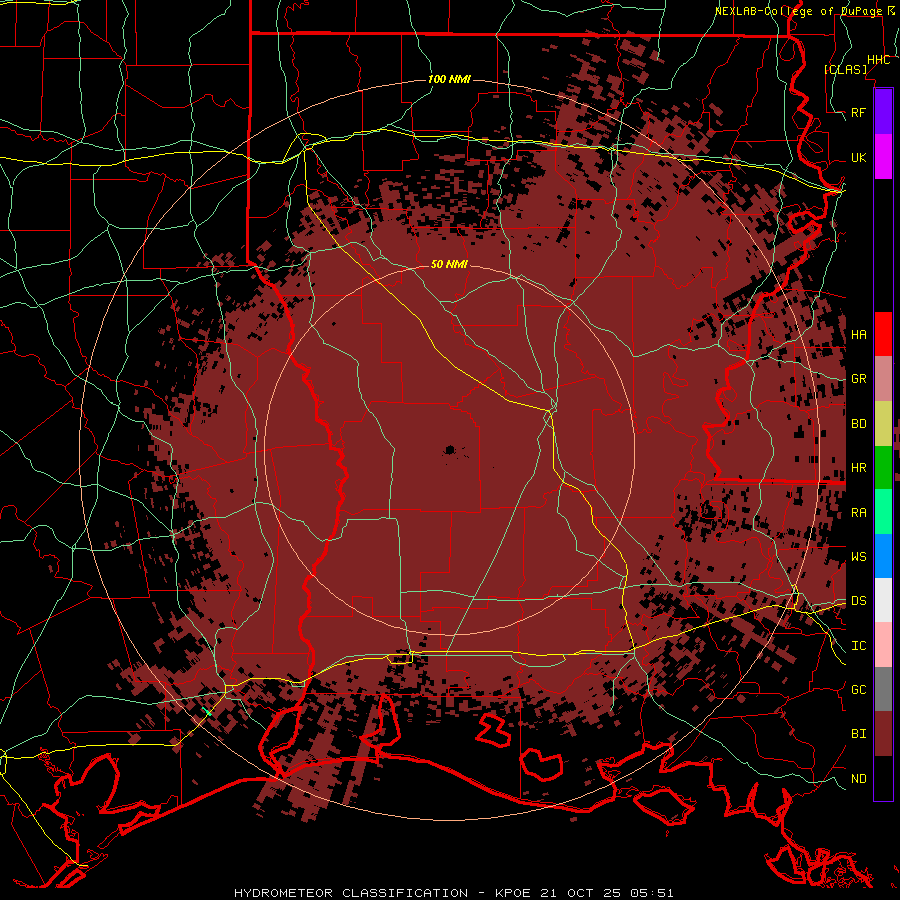Click the gray GC legend swatch
The width and height of the screenshot is (900, 900).
[883, 689]
